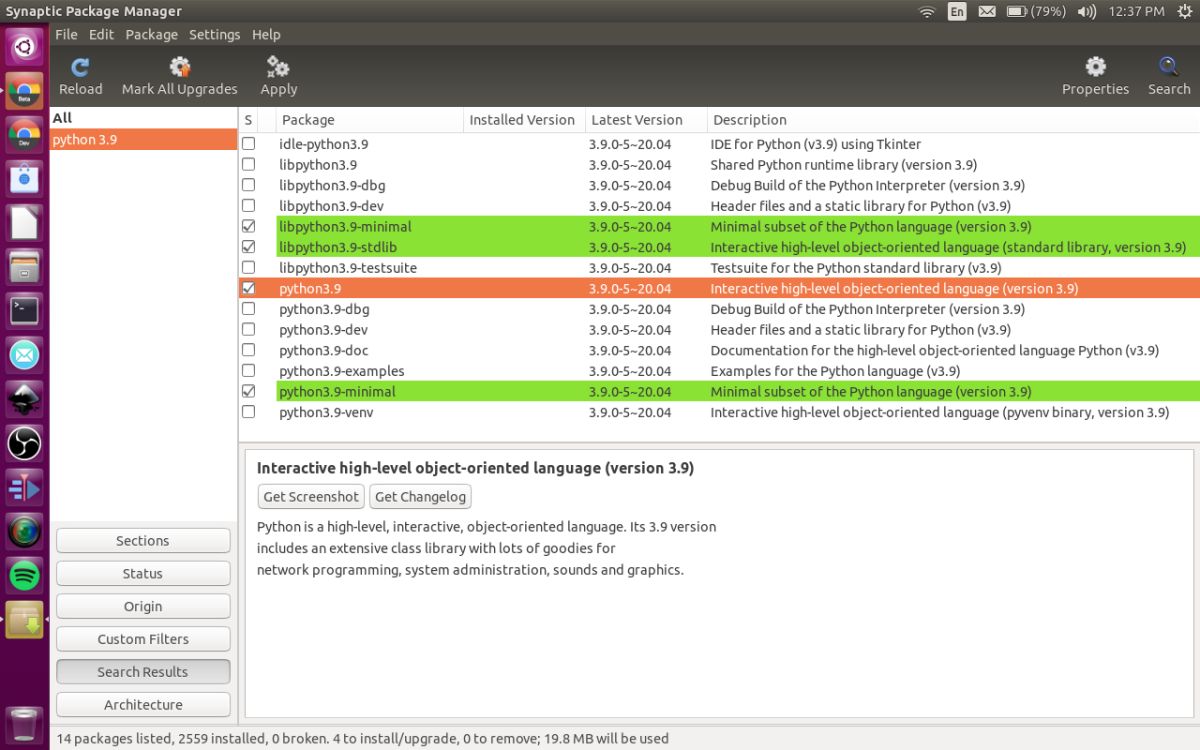Switch to Status filter view
This screenshot has height=750, width=1200.
tap(143, 574)
